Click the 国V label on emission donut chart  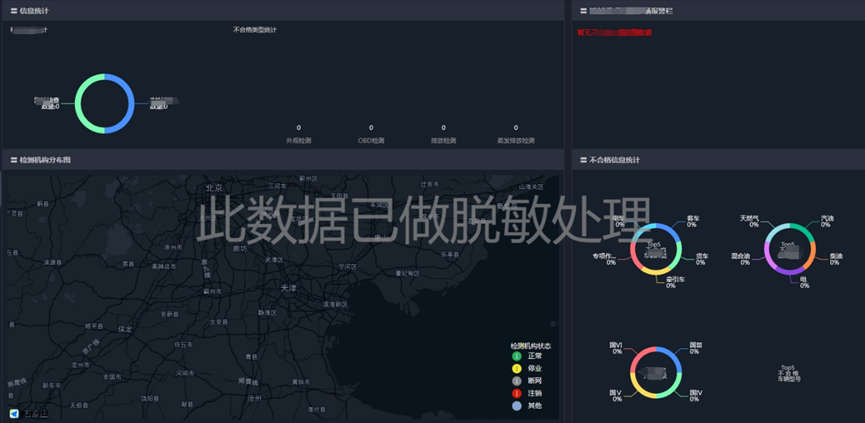616,393
